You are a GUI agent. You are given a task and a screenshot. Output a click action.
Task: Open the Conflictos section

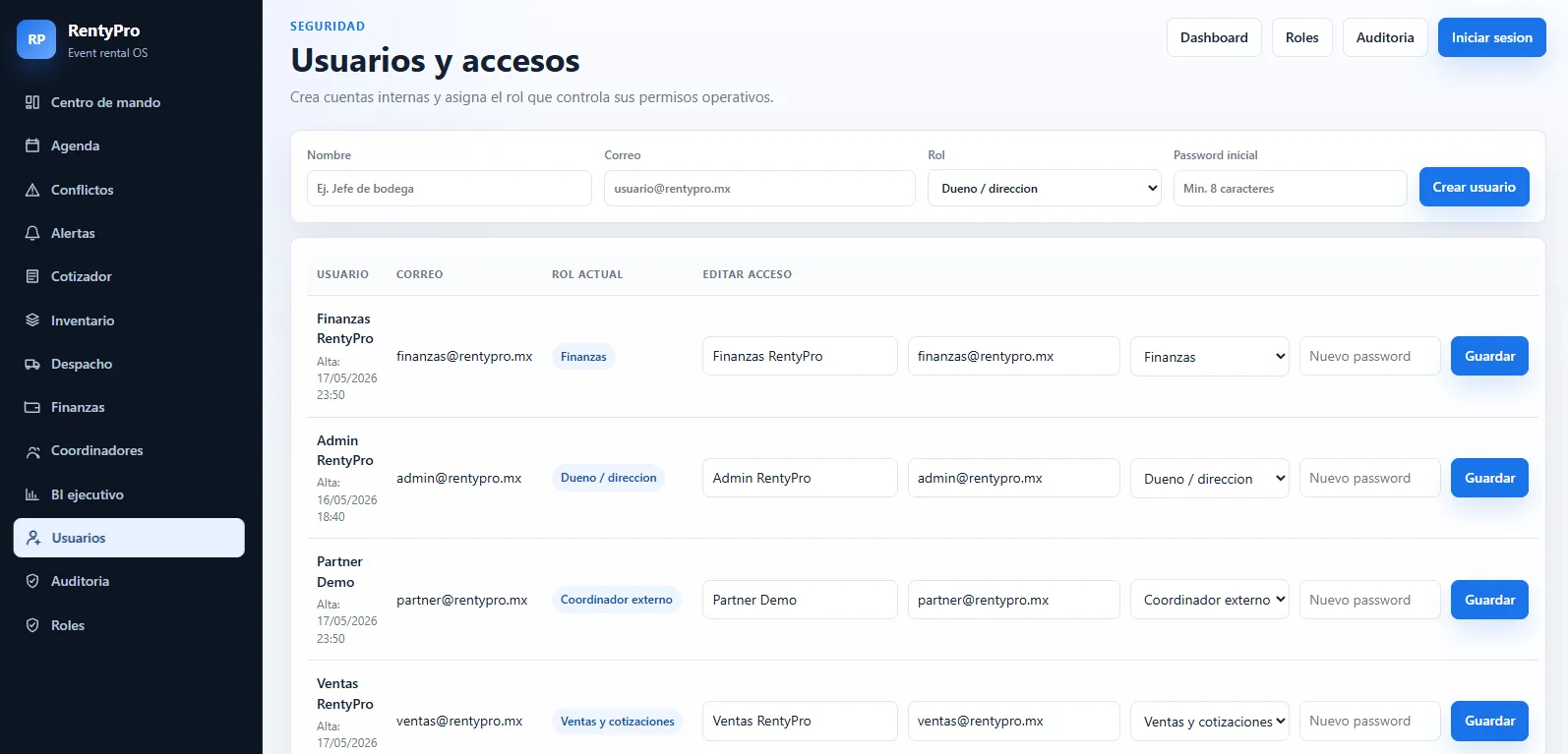[129, 190]
